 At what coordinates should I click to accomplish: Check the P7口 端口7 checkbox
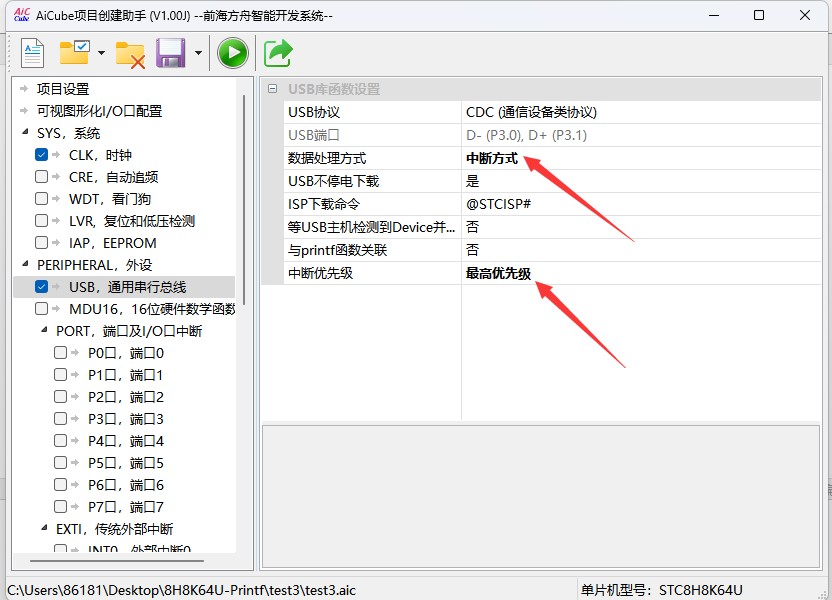[60, 507]
